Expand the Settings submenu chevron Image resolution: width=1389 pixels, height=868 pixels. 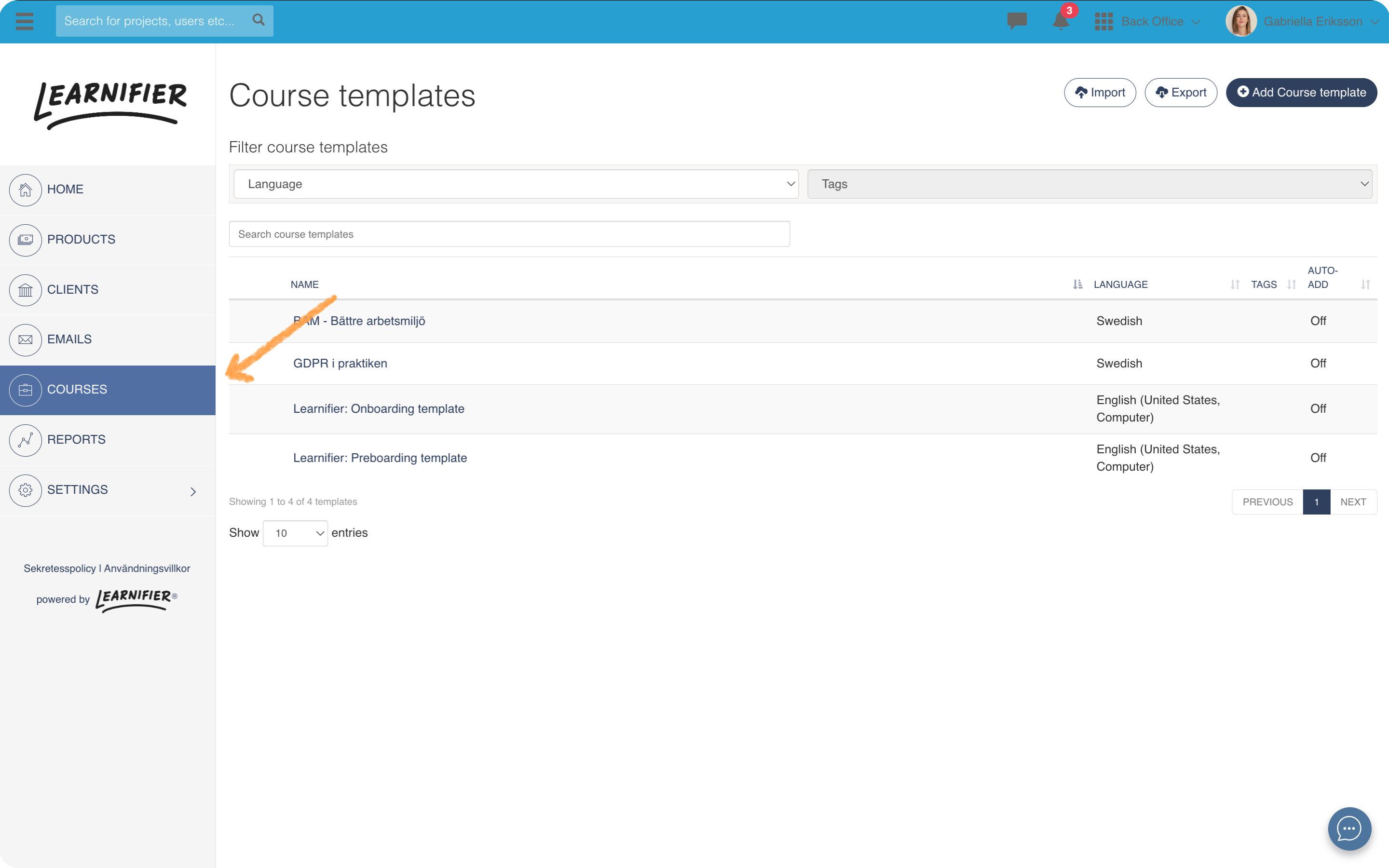pos(193,491)
